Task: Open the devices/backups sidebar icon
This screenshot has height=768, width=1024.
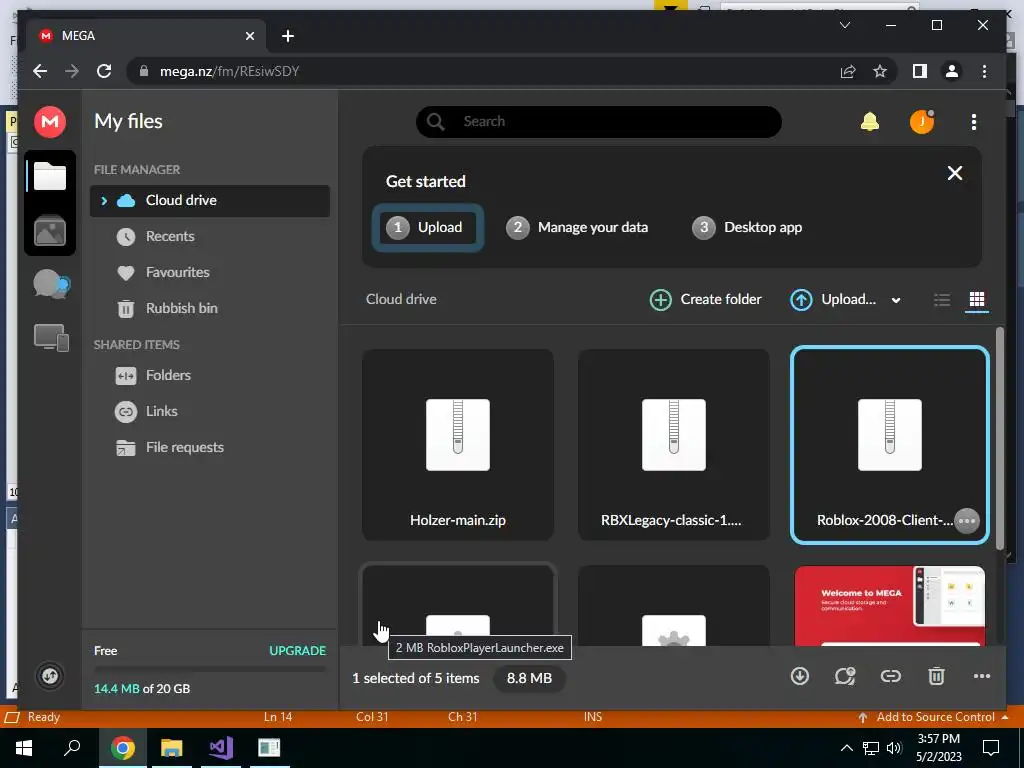Action: click(51, 338)
